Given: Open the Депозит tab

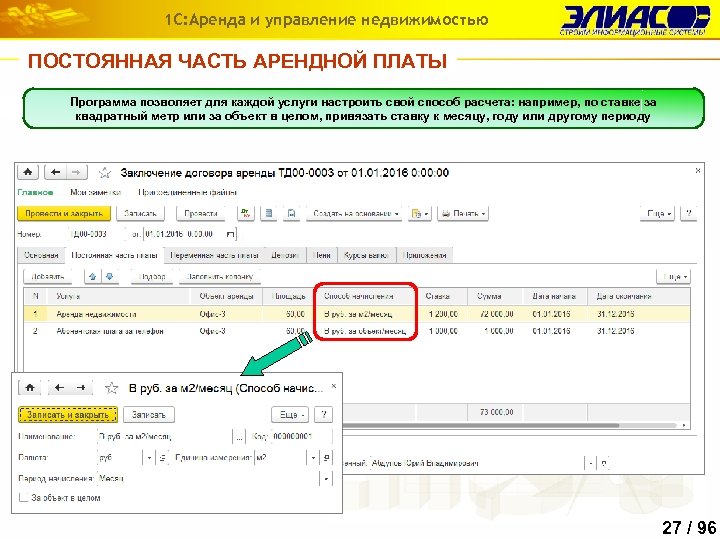Looking at the screenshot, I should [x=285, y=255].
